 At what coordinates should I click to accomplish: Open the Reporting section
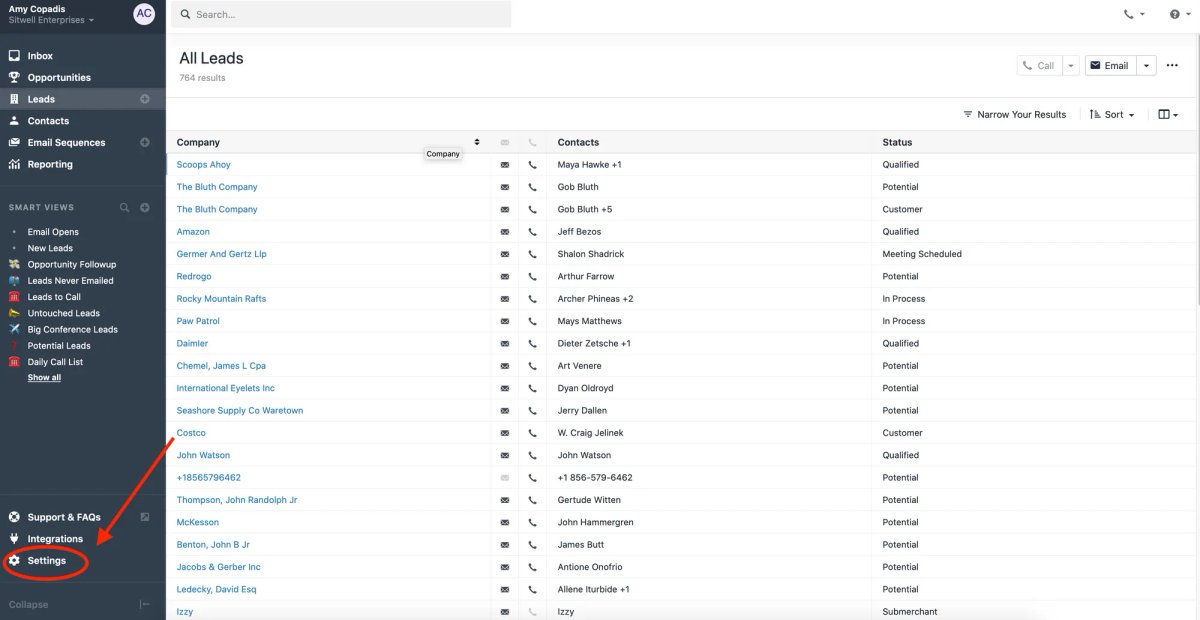[x=50, y=164]
